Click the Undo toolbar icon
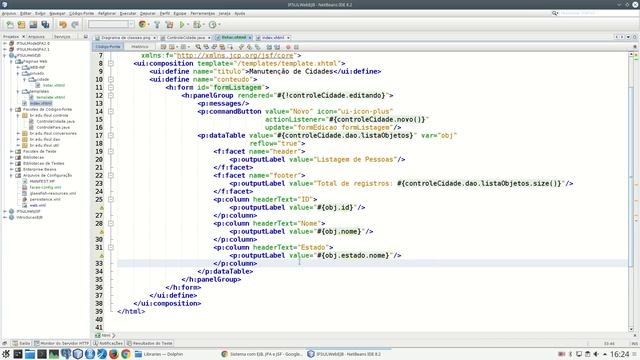The height and width of the screenshot is (360, 640). (62, 24)
